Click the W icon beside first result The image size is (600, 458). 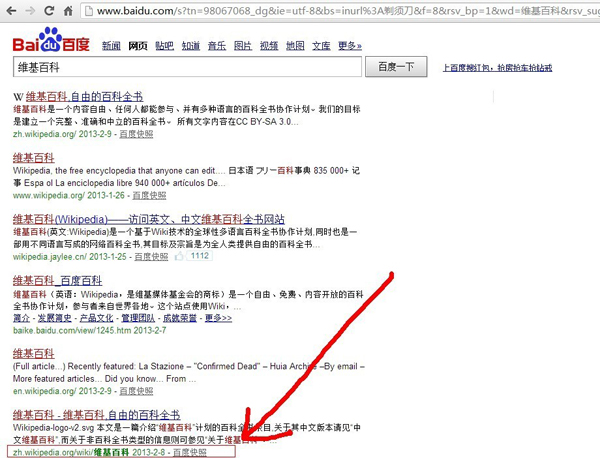17,97
